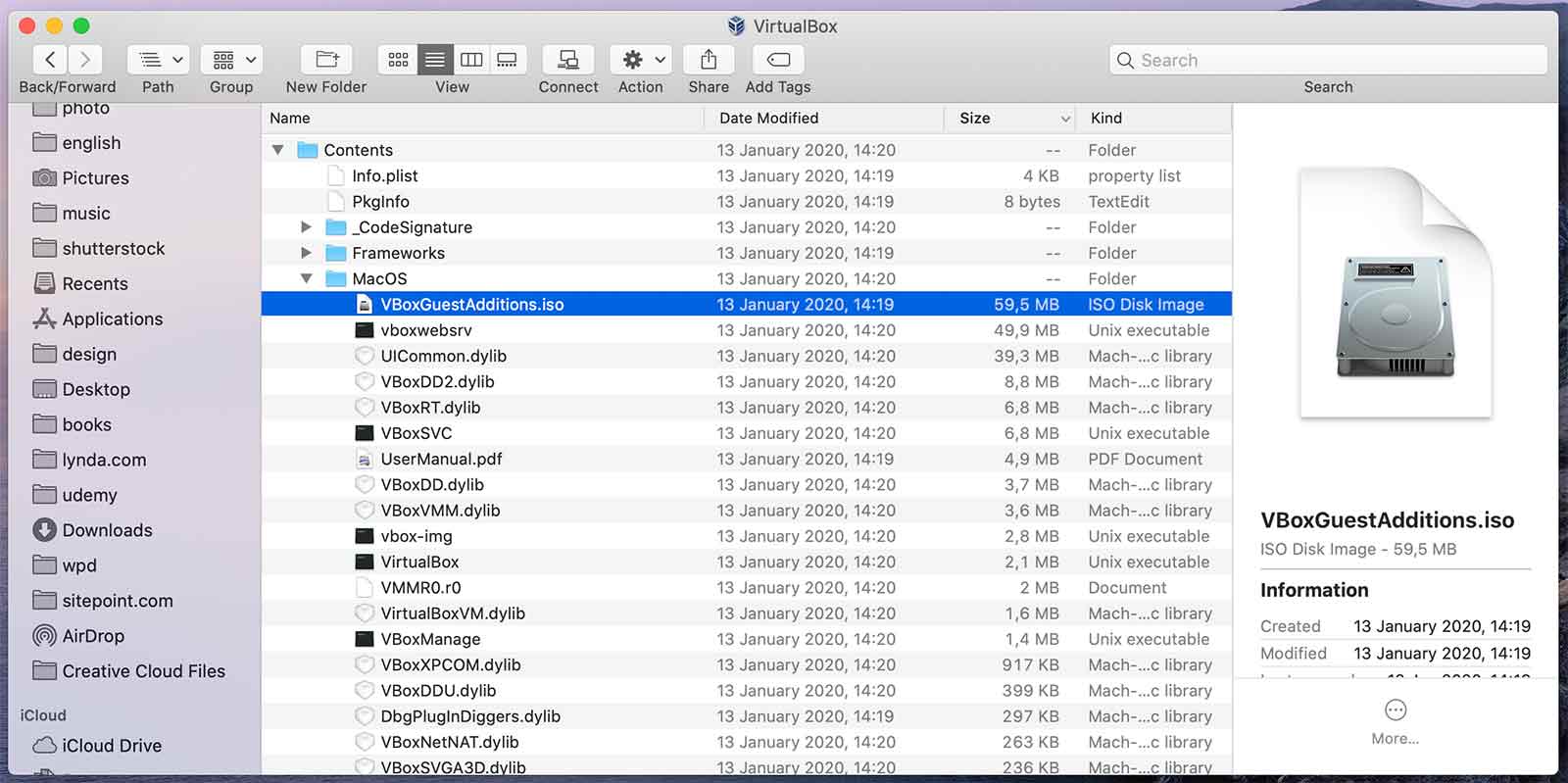Go back with the Back arrow button
Viewport: 1568px width, 783px height.
pos(50,60)
